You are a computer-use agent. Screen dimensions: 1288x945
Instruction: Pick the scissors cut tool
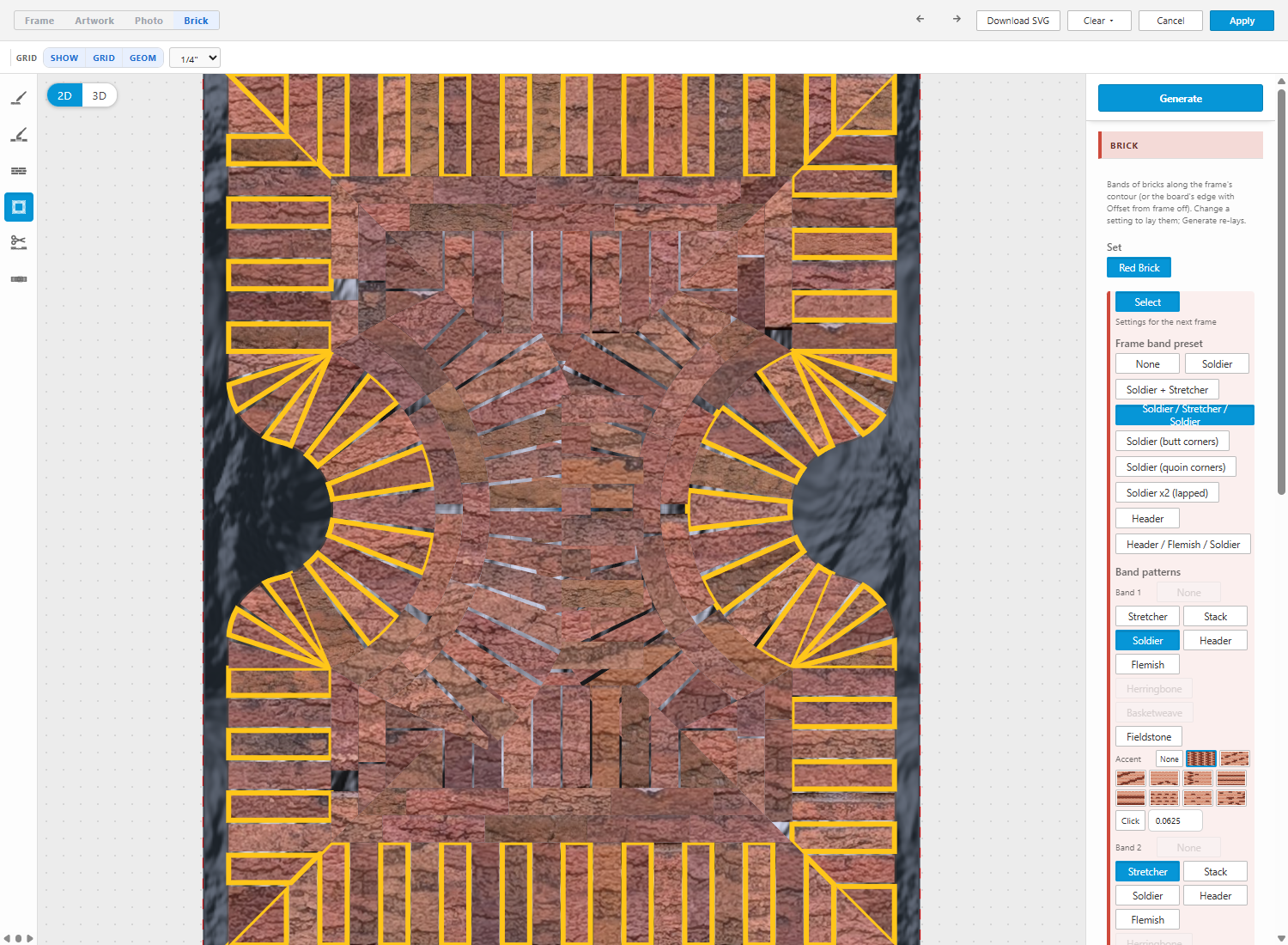[x=19, y=243]
